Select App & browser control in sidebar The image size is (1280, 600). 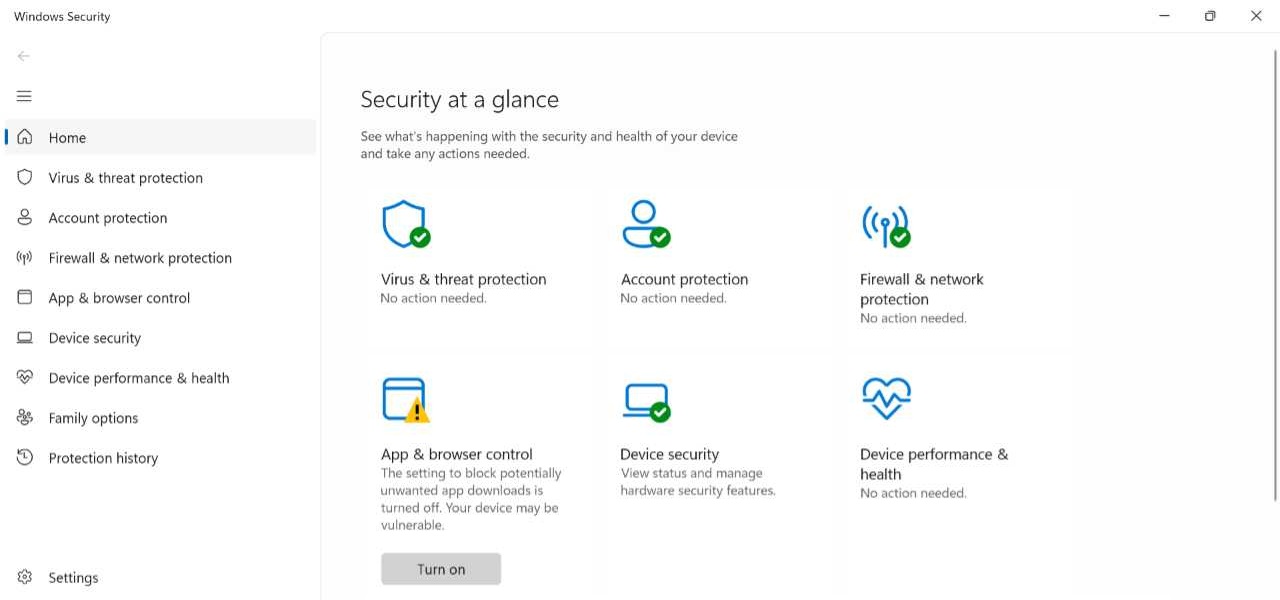pyautogui.click(x=119, y=298)
